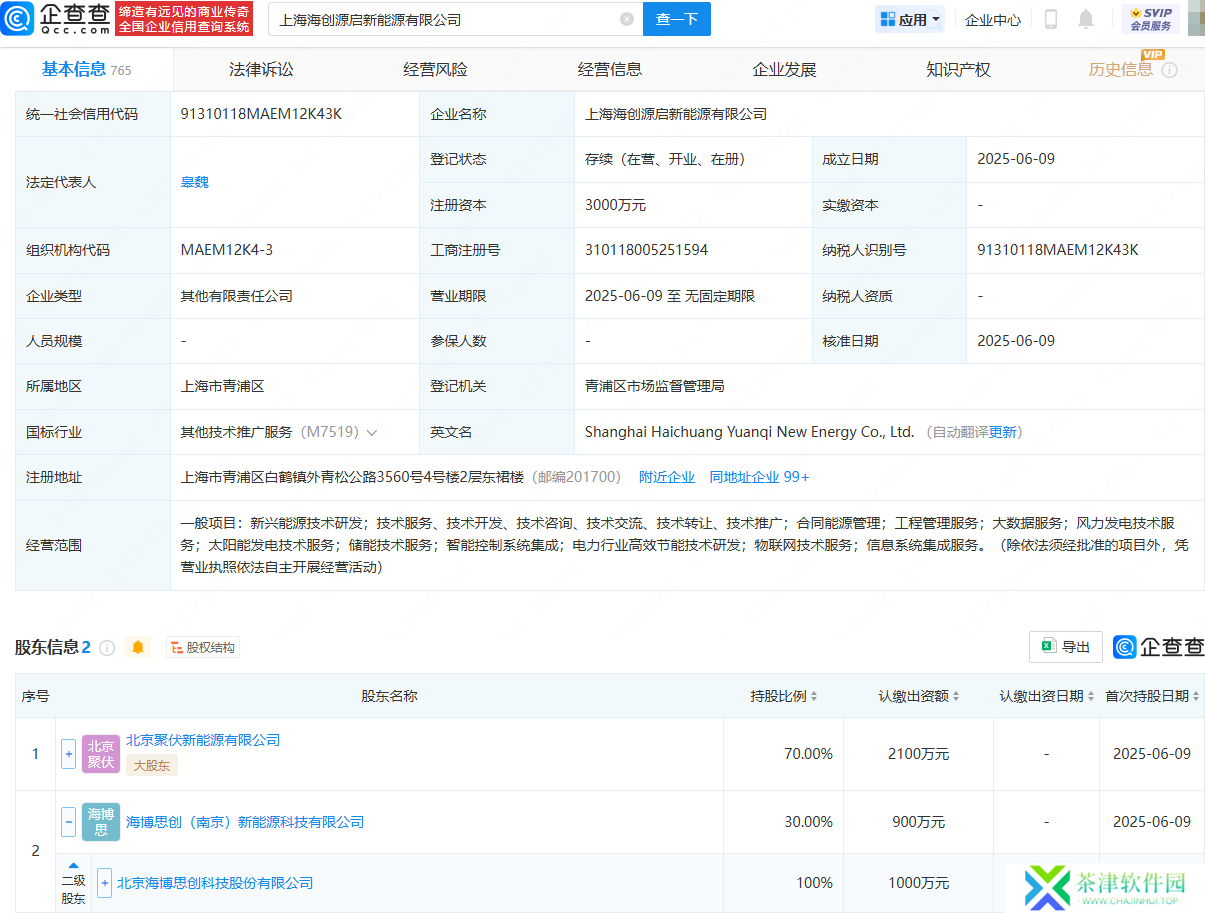Click the info icon beside 历史信息
The image size is (1205, 913).
tap(1169, 70)
